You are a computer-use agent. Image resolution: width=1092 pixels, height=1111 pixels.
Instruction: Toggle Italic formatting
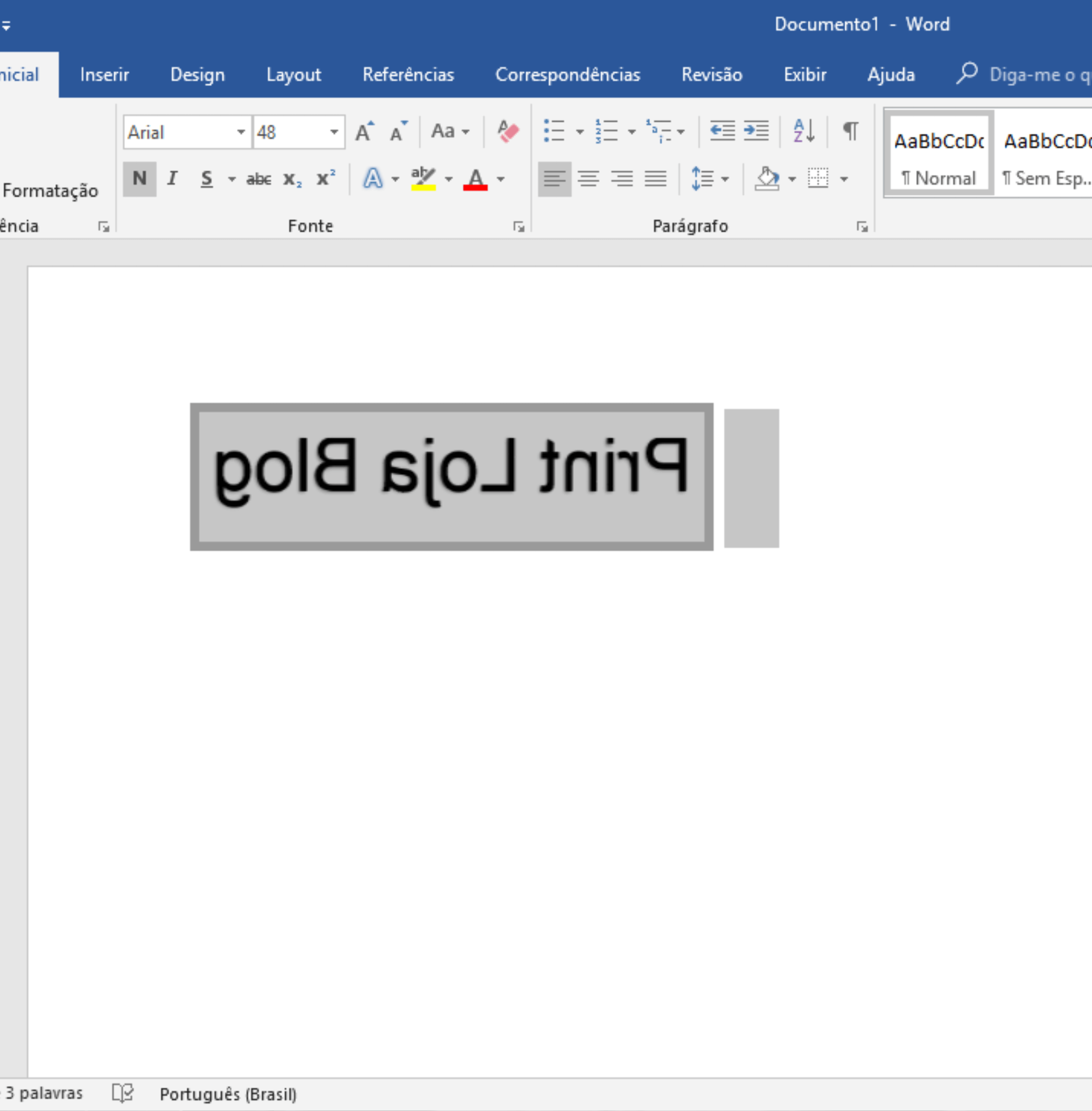[x=172, y=179]
